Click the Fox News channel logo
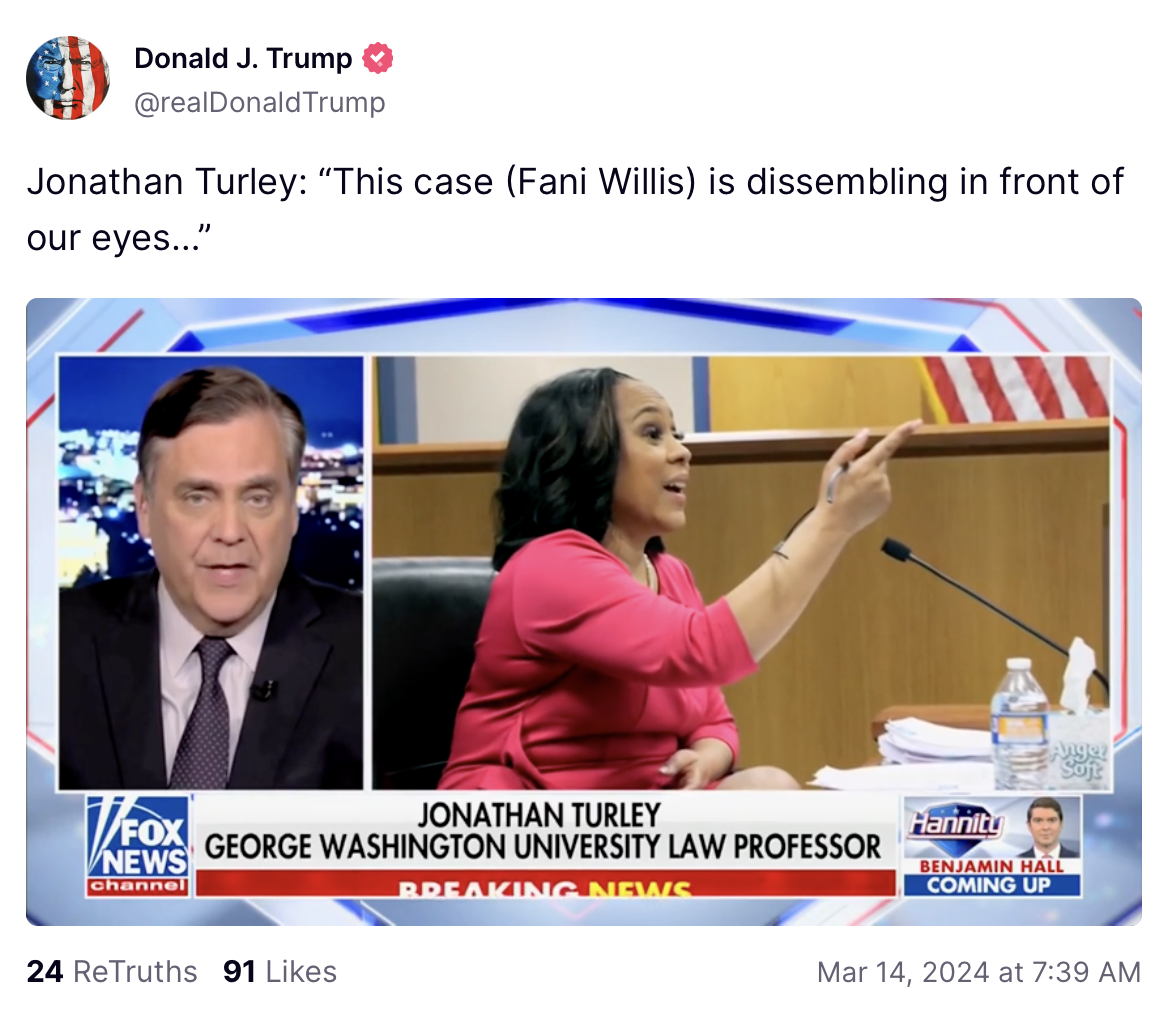 138,845
